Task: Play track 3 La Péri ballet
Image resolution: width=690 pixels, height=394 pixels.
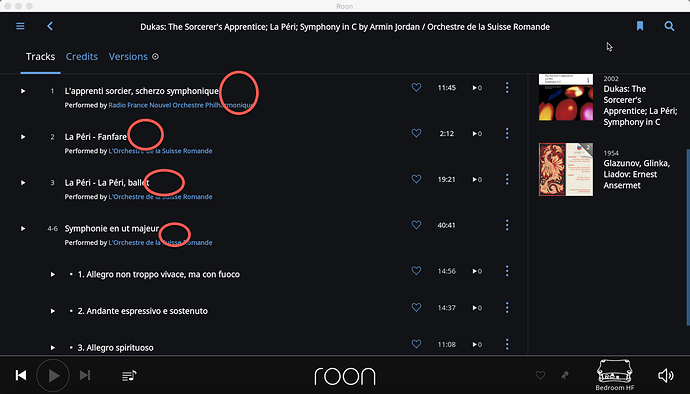Action: (x=23, y=183)
